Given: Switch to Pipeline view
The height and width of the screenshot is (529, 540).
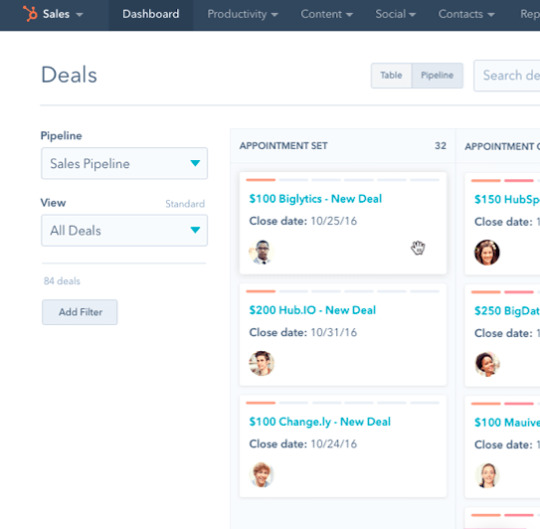Looking at the screenshot, I should pyautogui.click(x=437, y=75).
